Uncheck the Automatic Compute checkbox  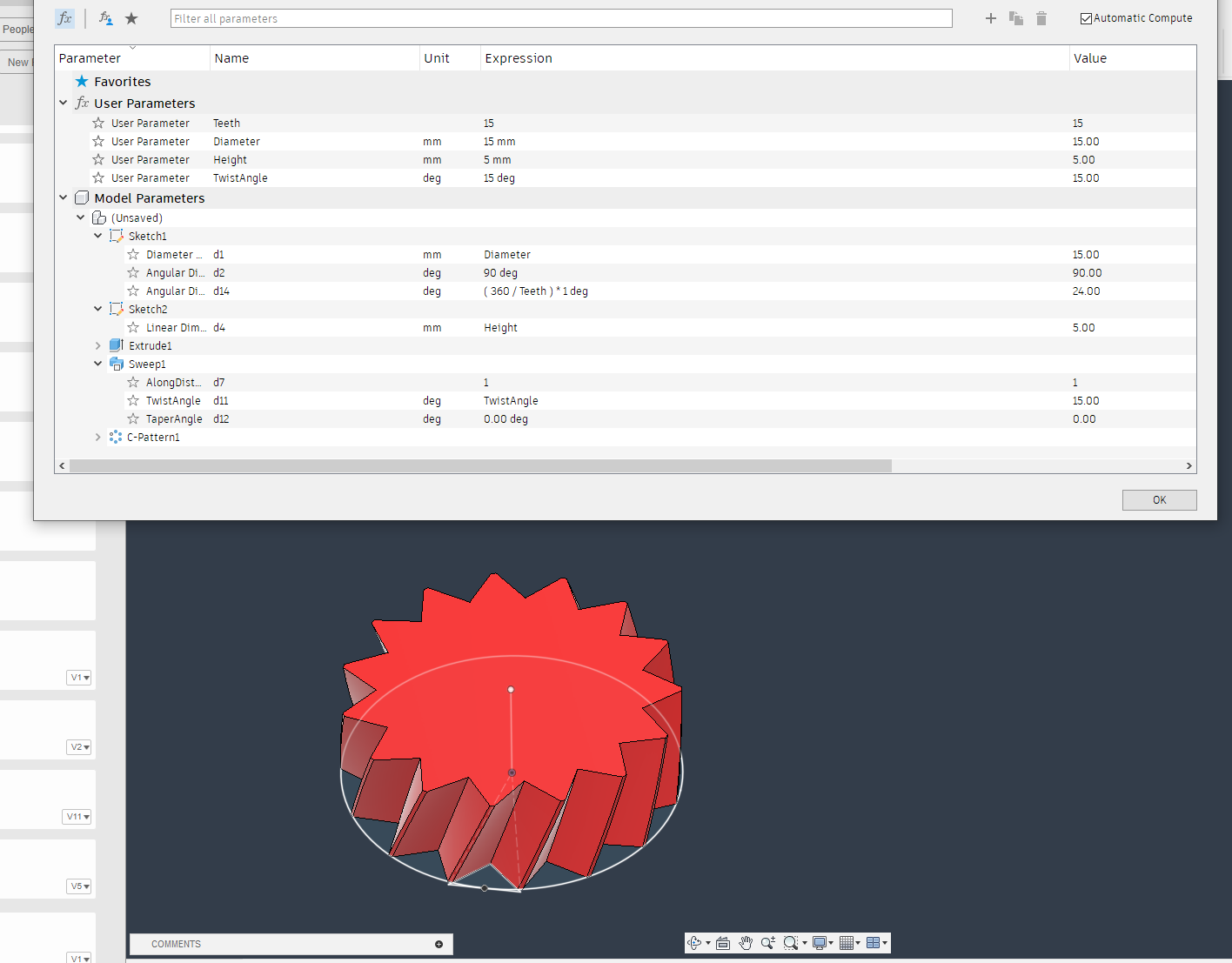[1086, 17]
